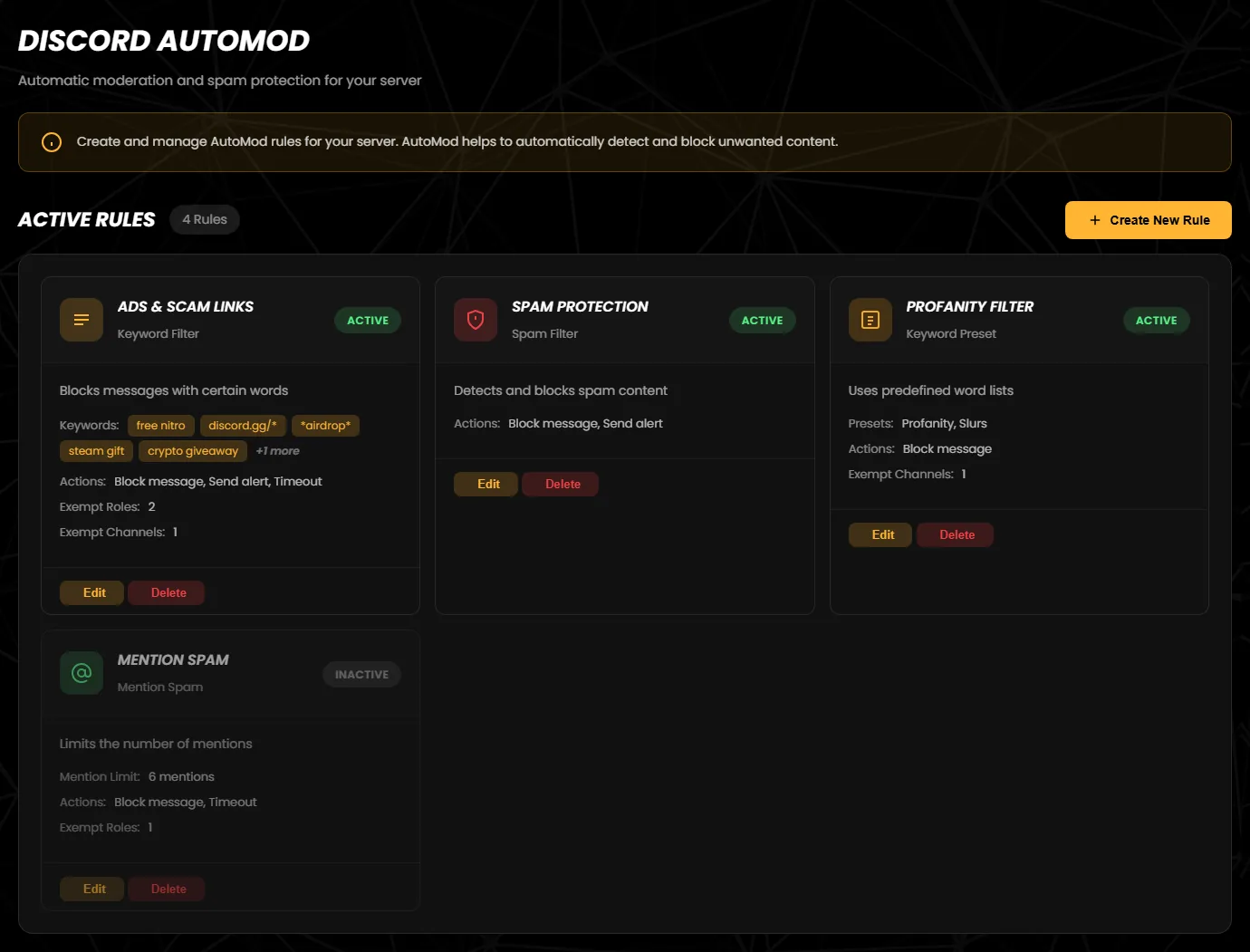Viewport: 1250px width, 952px height.
Task: Click the Mention Spam at-sign icon
Action: coord(82,673)
